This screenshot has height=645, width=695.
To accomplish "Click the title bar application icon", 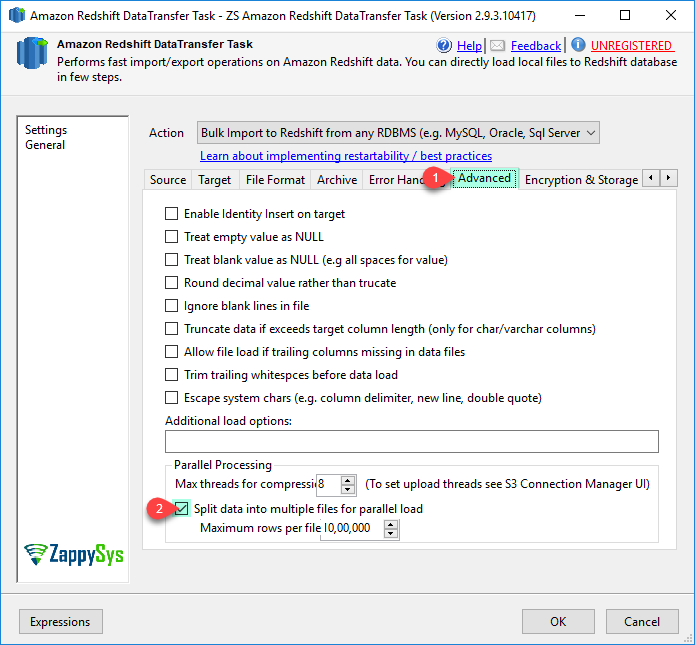I will point(17,16).
